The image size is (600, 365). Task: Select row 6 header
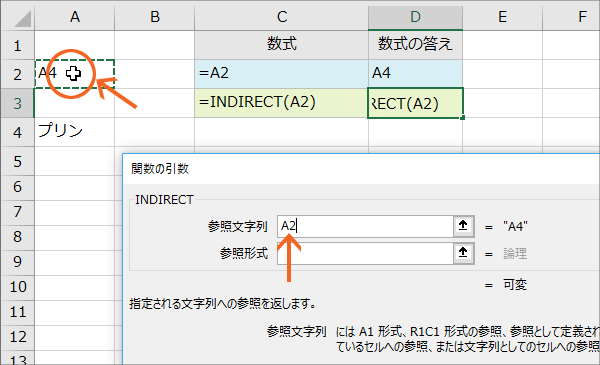(x=17, y=187)
